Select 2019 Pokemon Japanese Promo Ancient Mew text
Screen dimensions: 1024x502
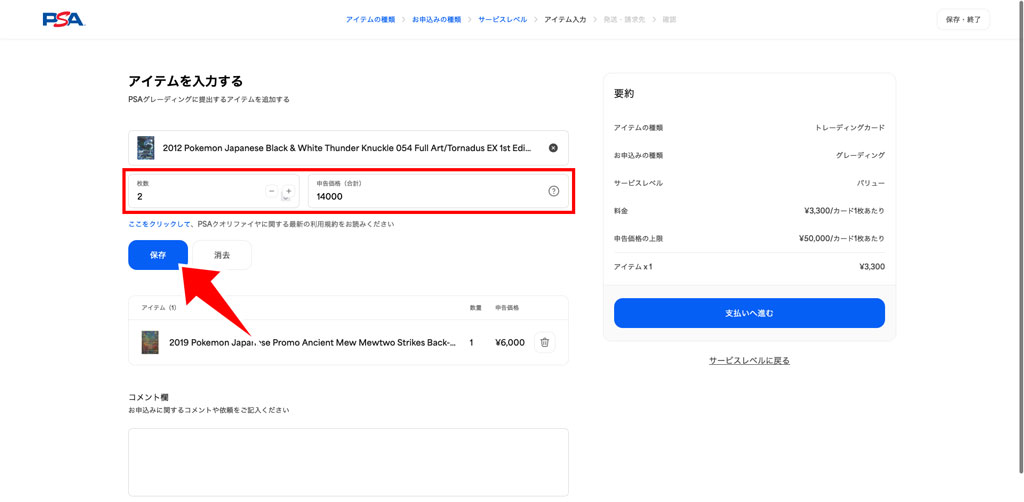coord(312,342)
